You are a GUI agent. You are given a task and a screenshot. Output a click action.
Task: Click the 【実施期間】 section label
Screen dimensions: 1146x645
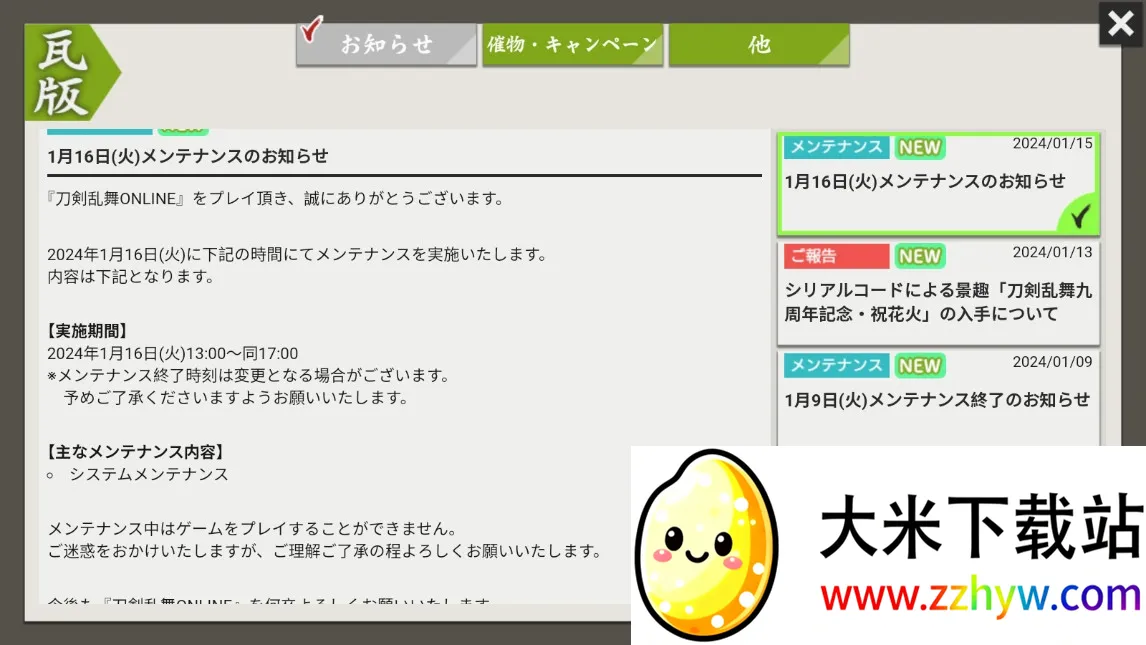point(88,331)
